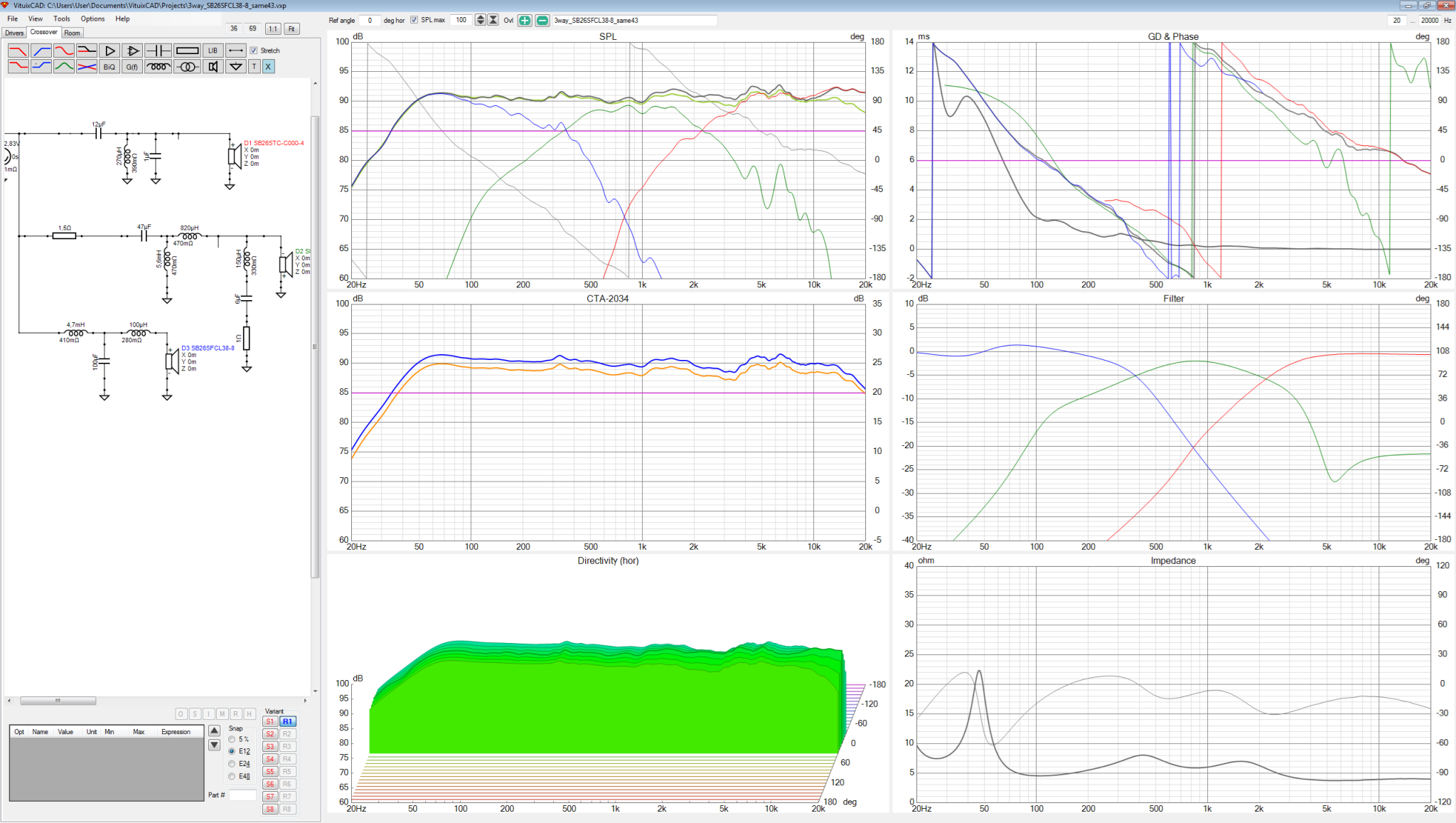Toggle the O optimizer button
Viewport: 1456px width, 823px height.
(x=181, y=713)
